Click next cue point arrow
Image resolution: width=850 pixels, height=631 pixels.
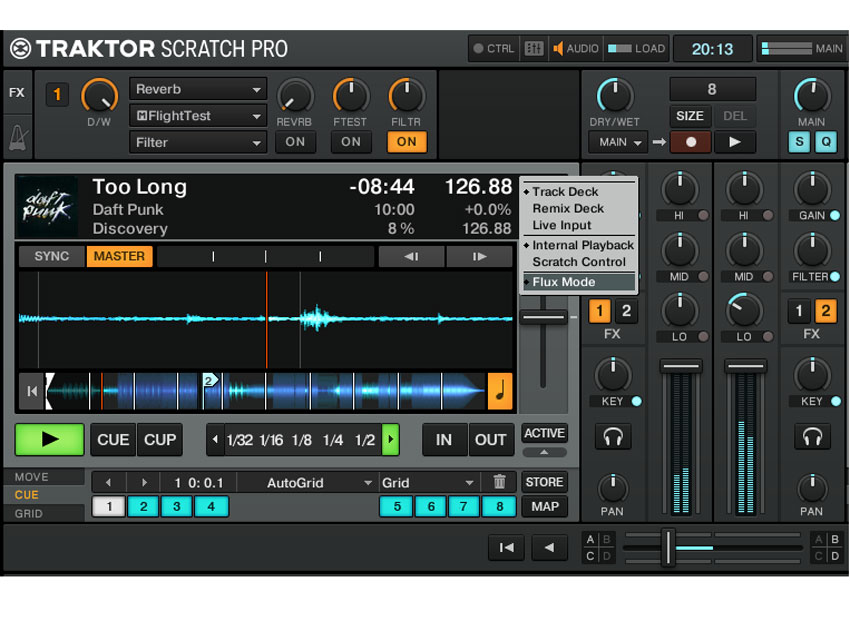click(x=144, y=482)
